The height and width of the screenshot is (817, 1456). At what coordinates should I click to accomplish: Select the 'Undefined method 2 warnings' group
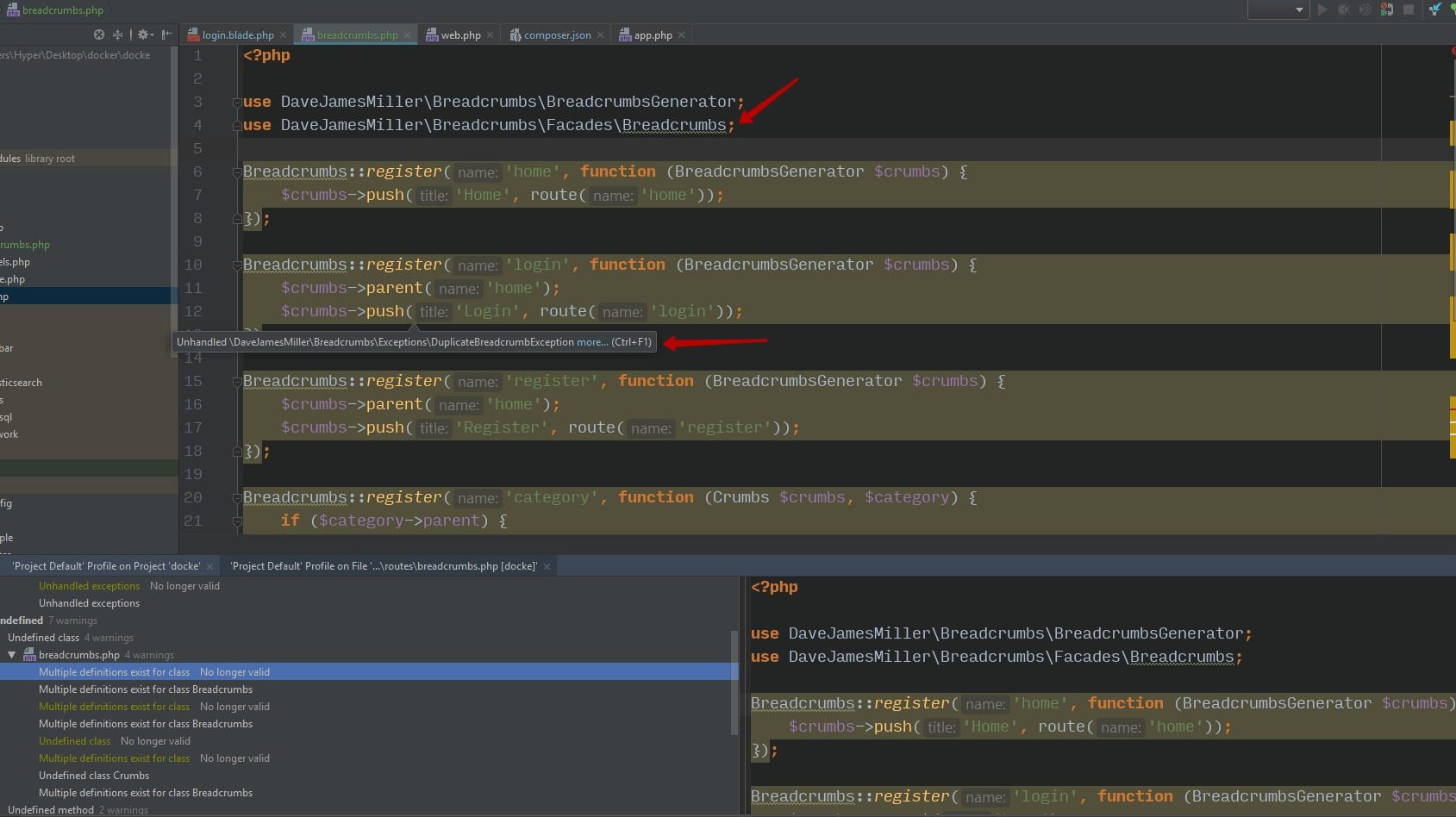pyautogui.click(x=78, y=810)
